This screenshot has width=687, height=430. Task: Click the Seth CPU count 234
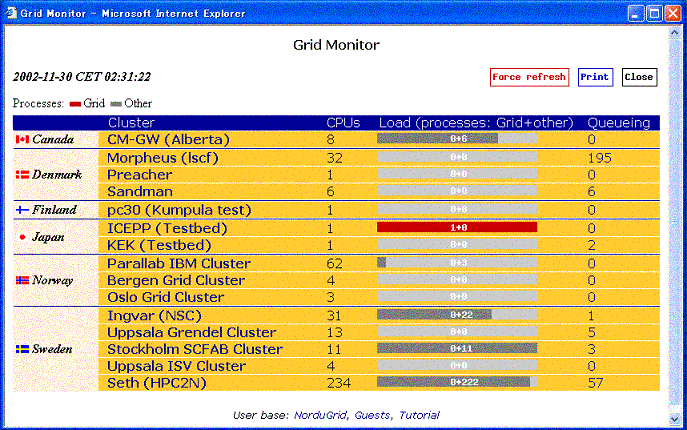pos(339,383)
